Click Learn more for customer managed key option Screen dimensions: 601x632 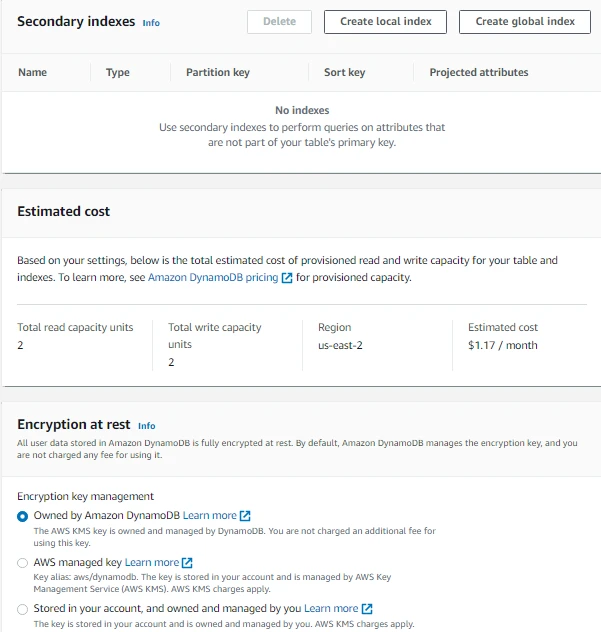pyautogui.click(x=331, y=609)
